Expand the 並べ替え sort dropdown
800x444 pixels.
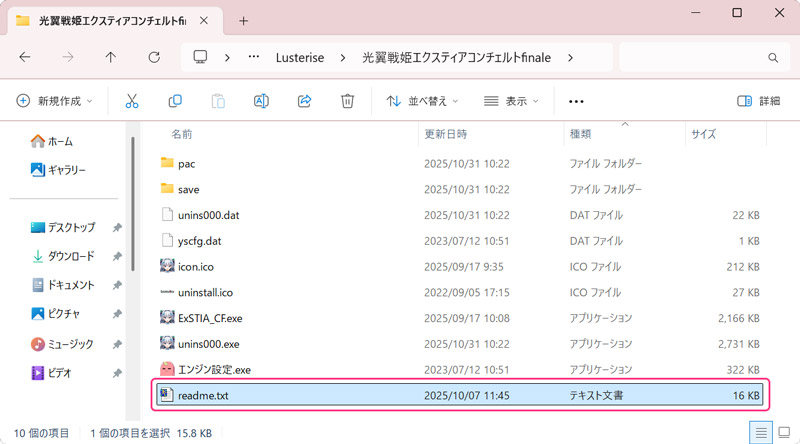click(423, 101)
